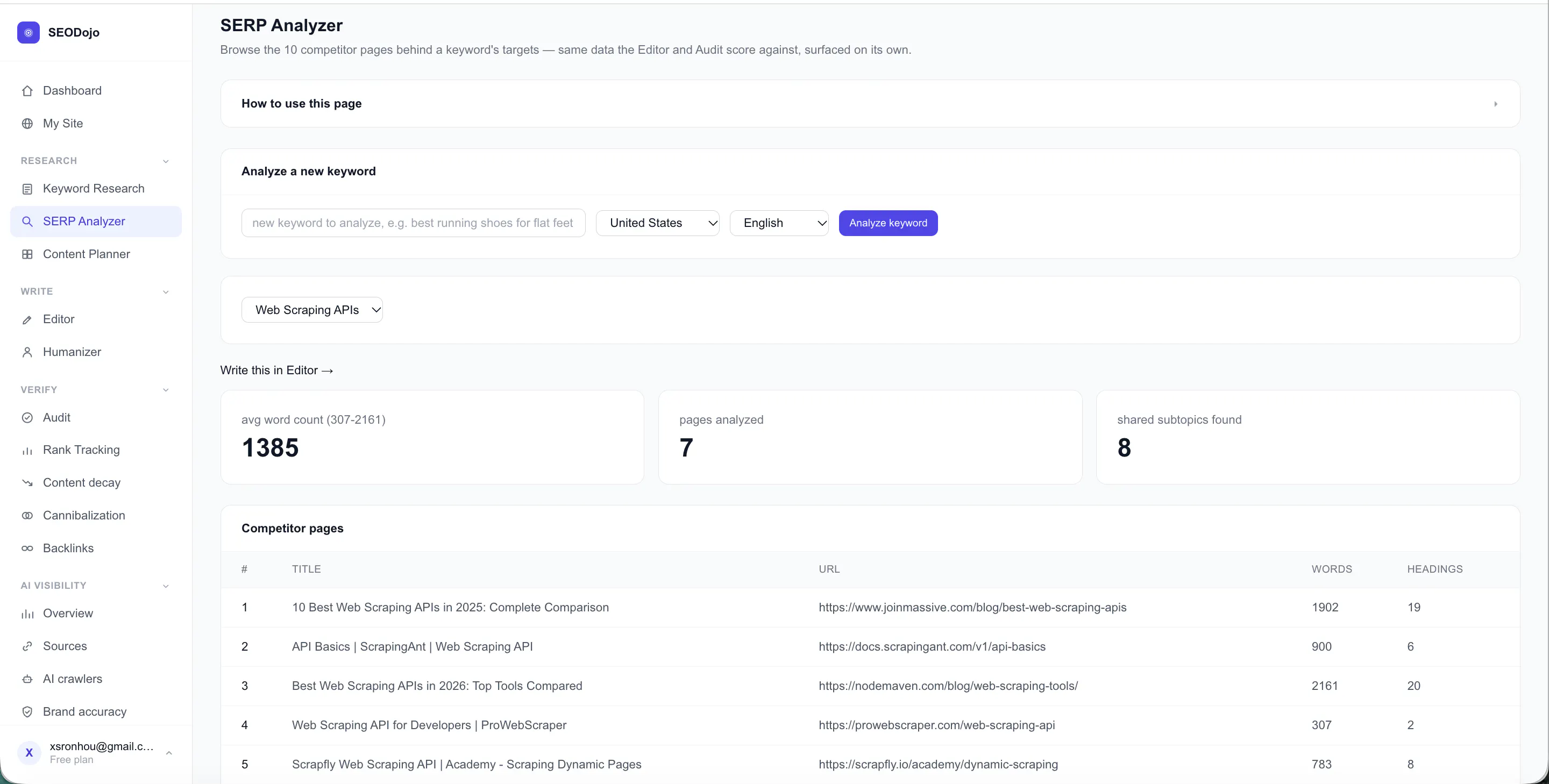Screen dimensions: 1549x784
Task: Open the United States country dropdown
Action: coord(657,223)
